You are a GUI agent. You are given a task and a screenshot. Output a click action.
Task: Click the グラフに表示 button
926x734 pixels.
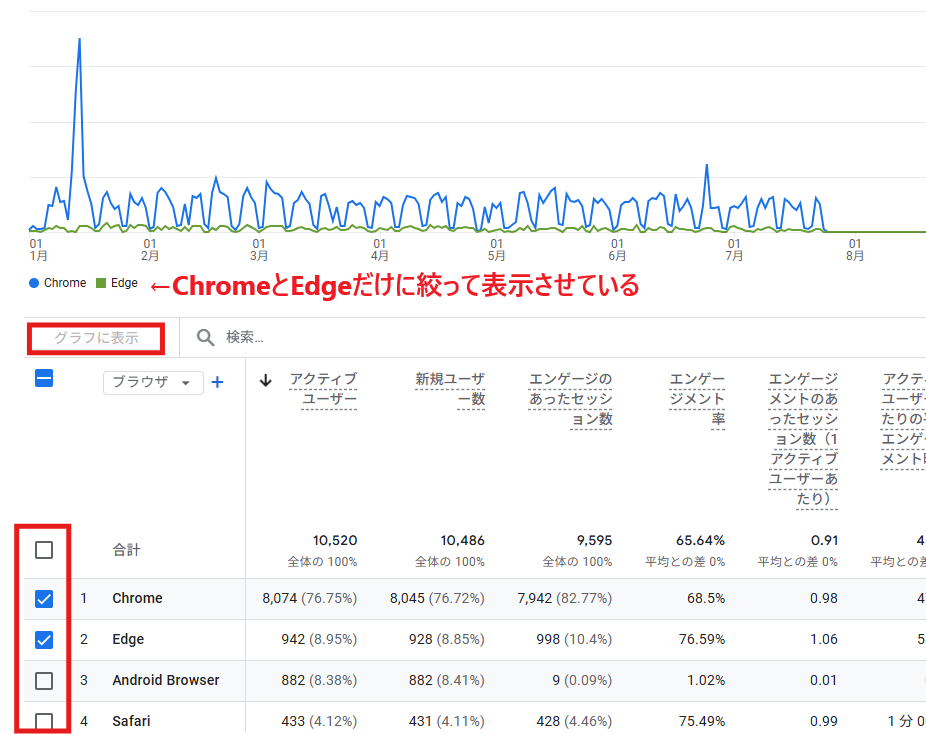95,338
